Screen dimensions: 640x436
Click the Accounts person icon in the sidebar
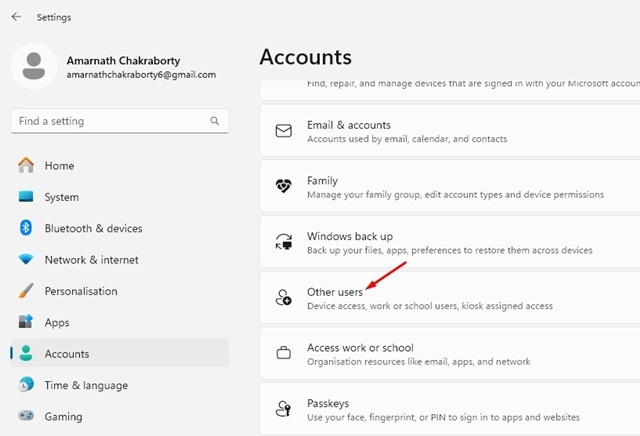pyautogui.click(x=26, y=353)
